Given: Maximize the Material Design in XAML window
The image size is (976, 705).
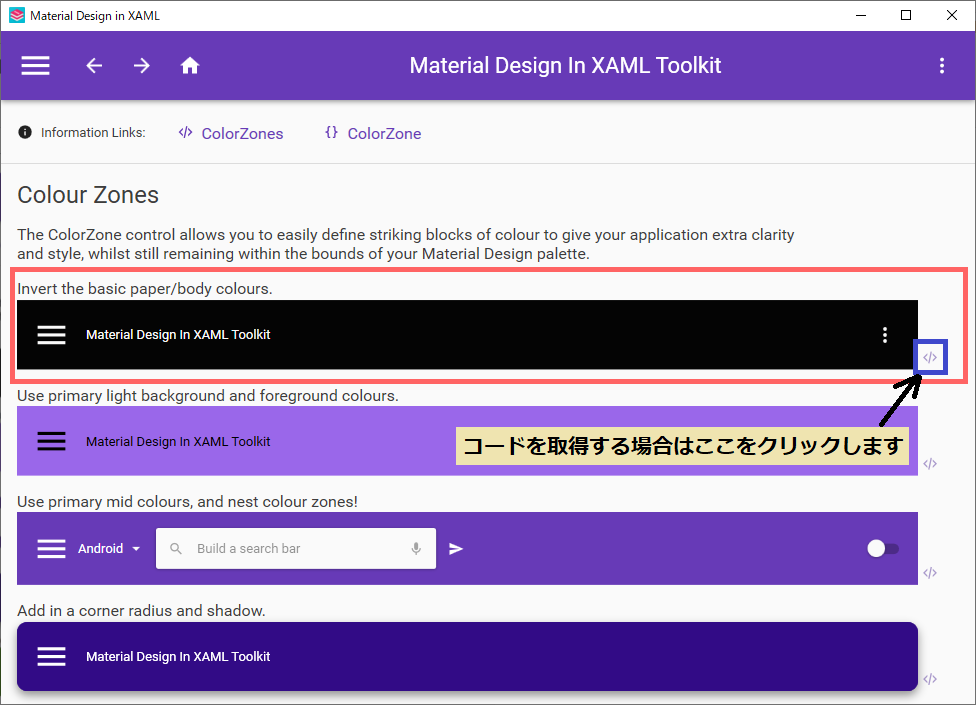Looking at the screenshot, I should 906,16.
